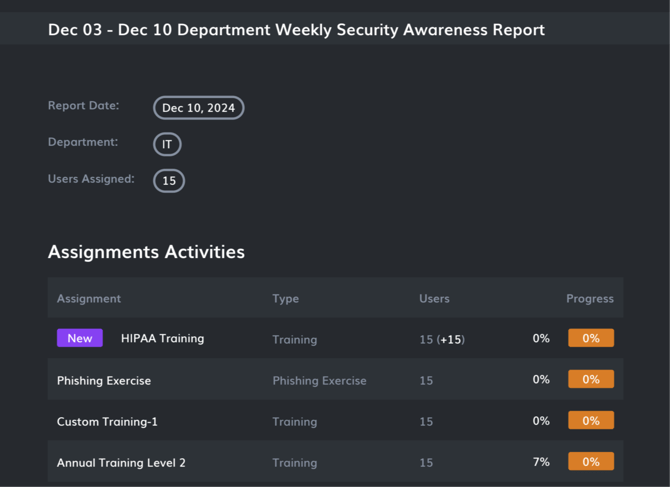The image size is (670, 487).
Task: Click Custom Training-1 orange progress badge
Action: tap(591, 420)
